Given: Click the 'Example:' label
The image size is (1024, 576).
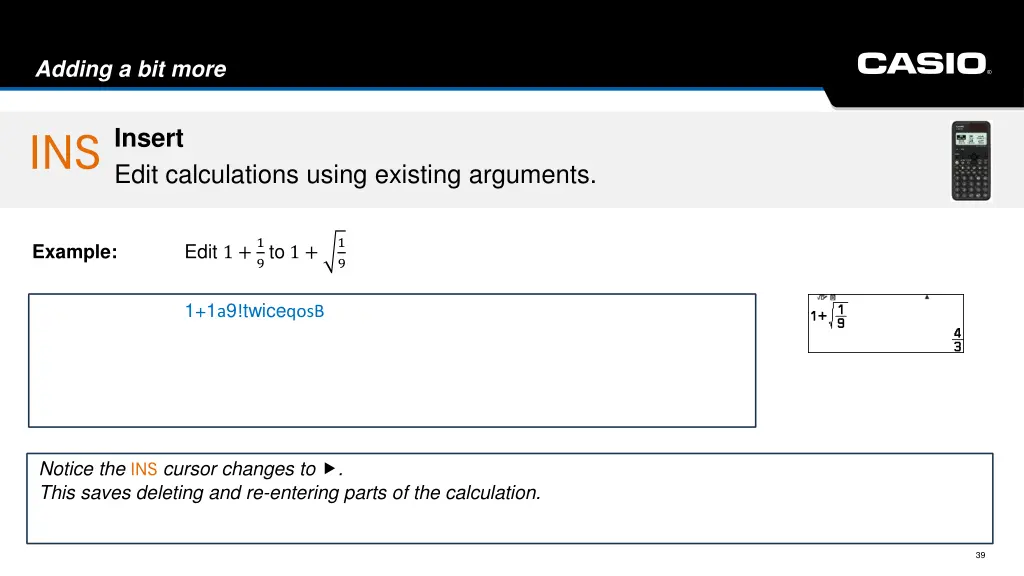Looking at the screenshot, I should tap(75, 251).
